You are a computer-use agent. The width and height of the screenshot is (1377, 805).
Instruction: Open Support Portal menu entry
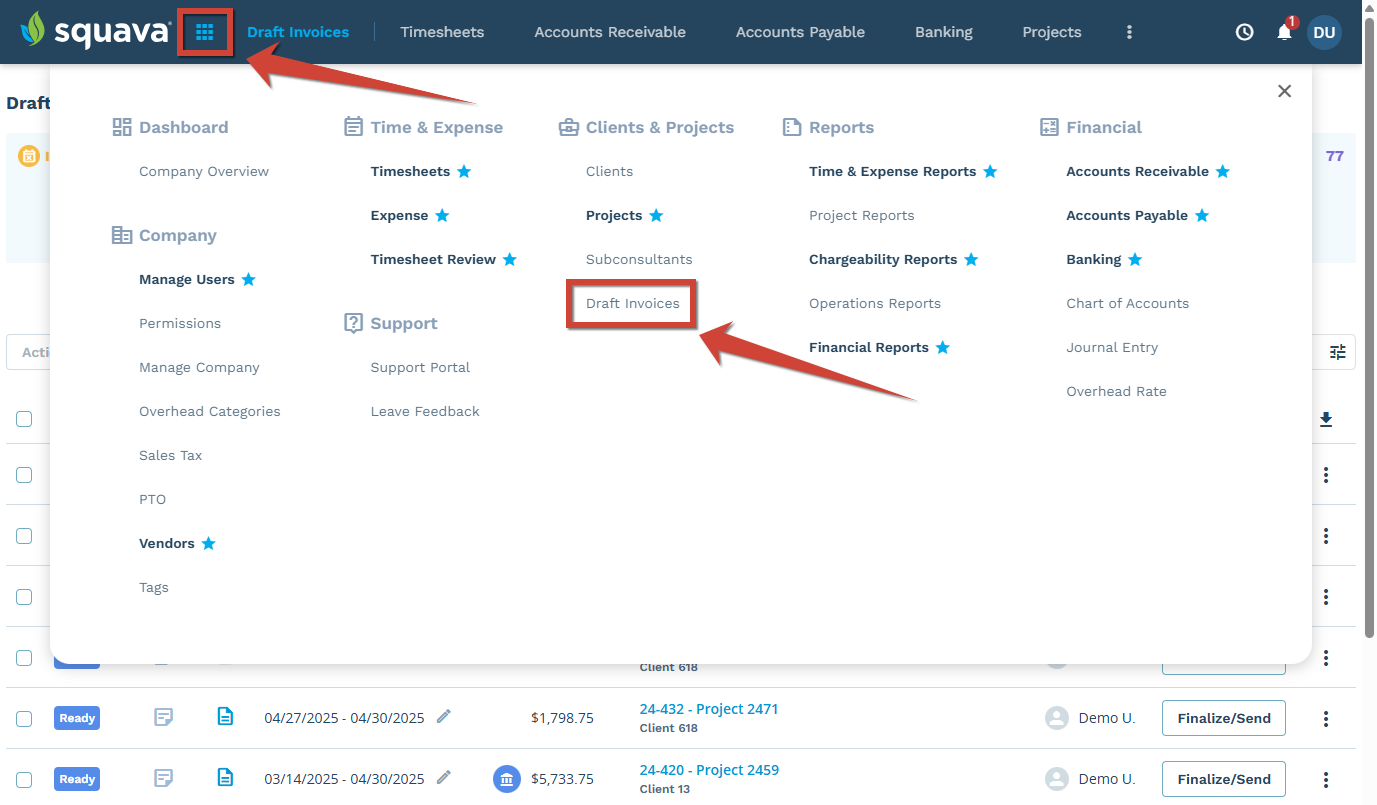(x=420, y=367)
